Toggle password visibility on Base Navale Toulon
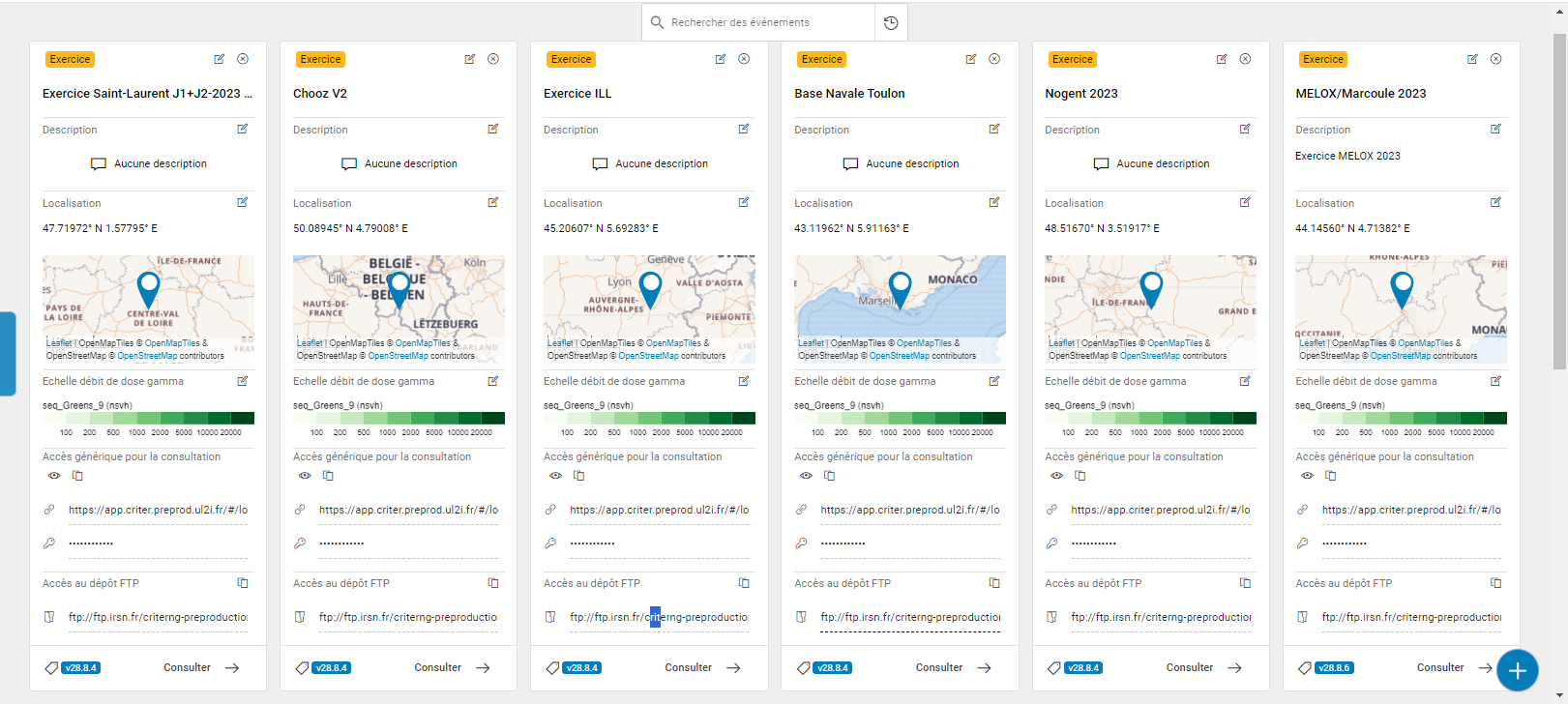Image resolution: width=1568 pixels, height=704 pixels. click(x=806, y=476)
